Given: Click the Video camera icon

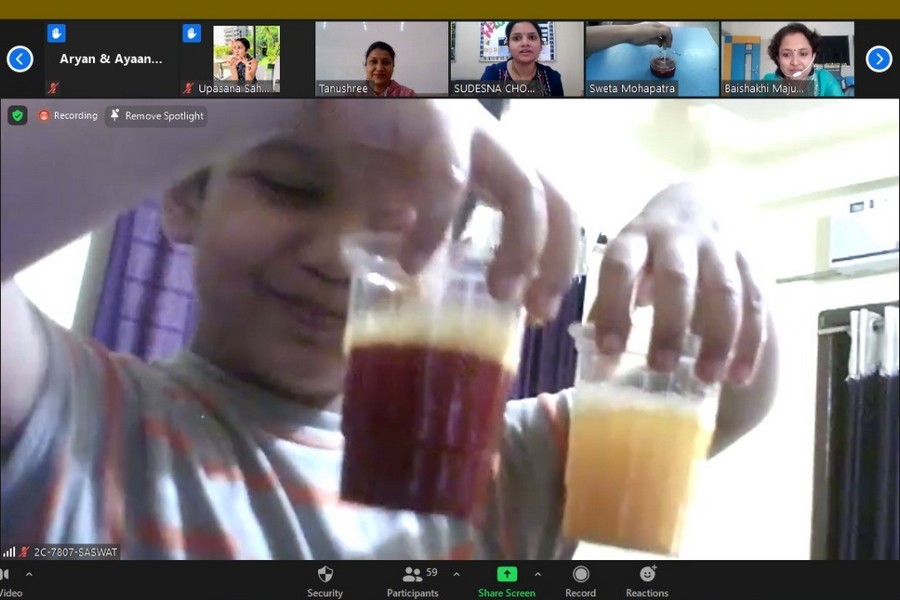Looking at the screenshot, I should click(x=5, y=575).
